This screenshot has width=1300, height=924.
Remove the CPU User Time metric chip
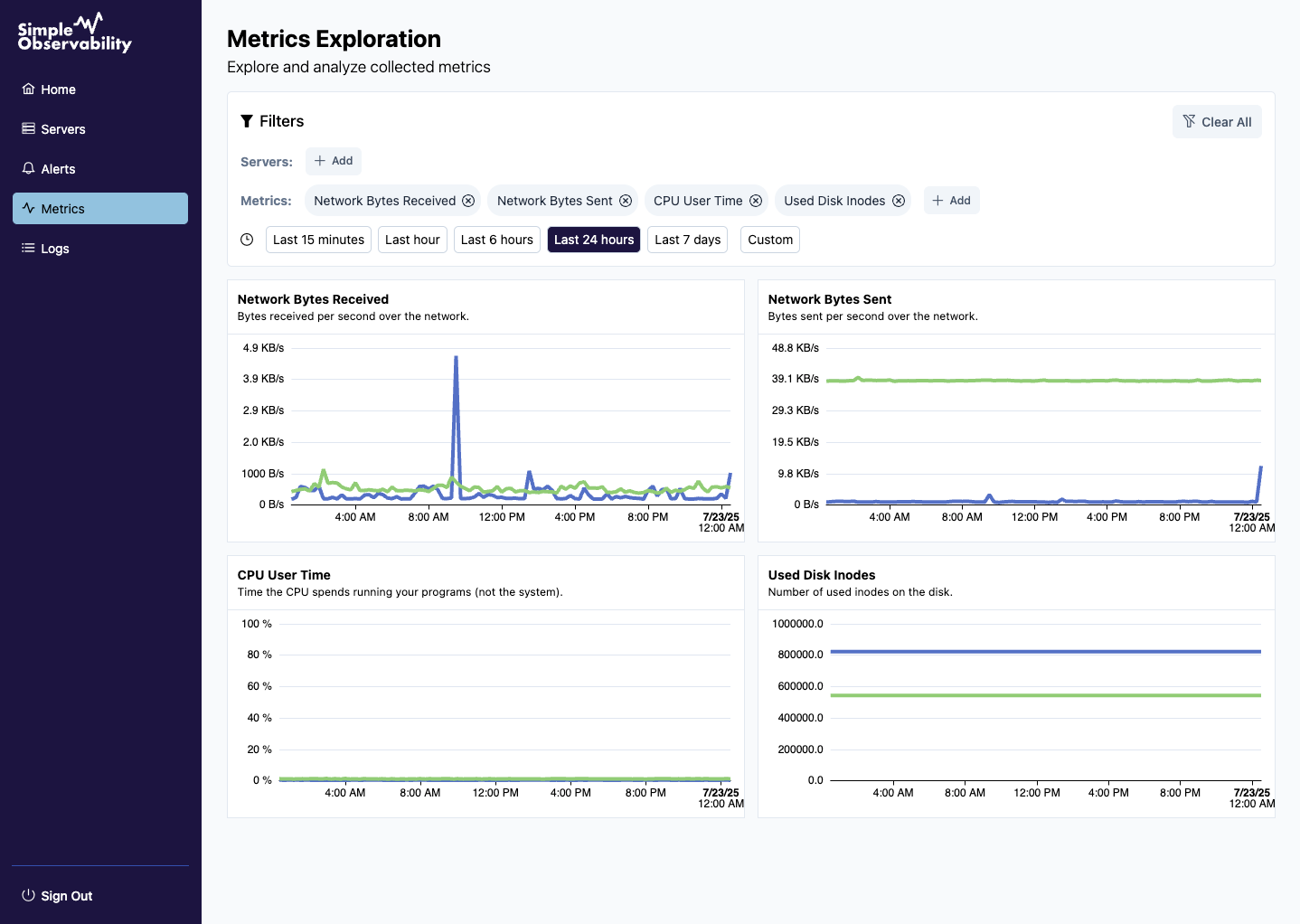(756, 201)
